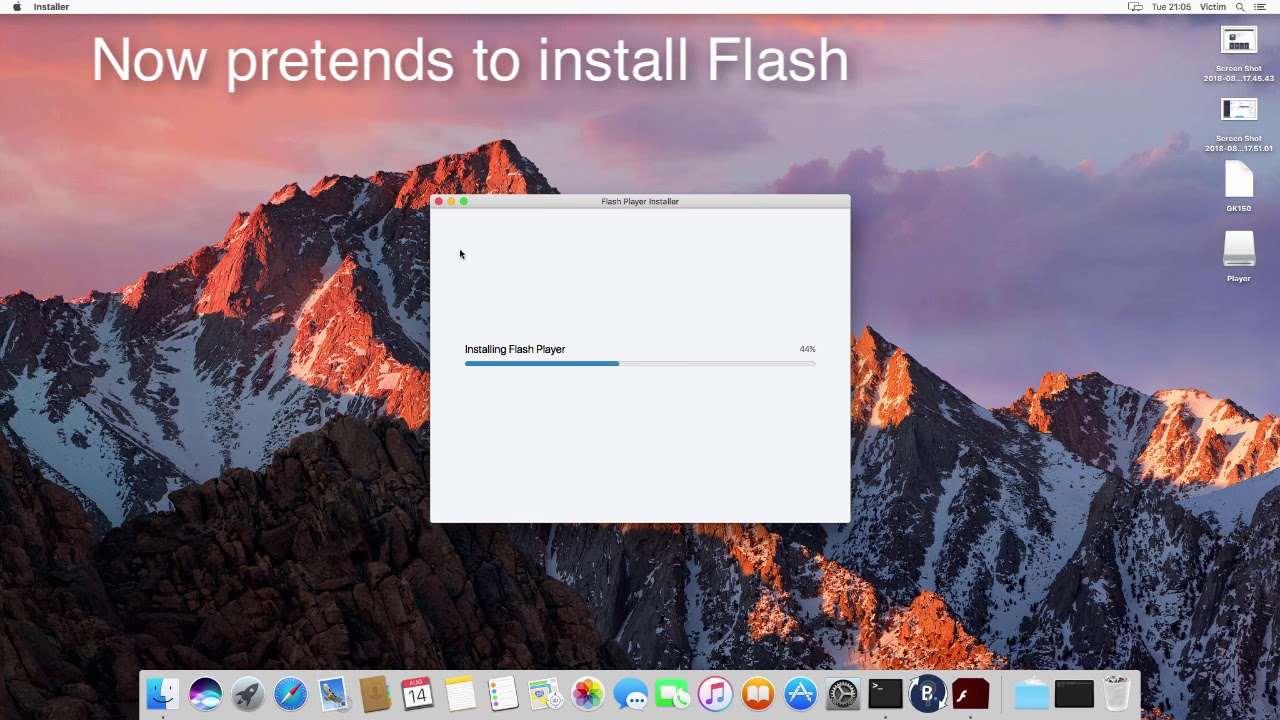This screenshot has height=720, width=1280.
Task: Open FaceTime green icon in Dock
Action: [673, 693]
